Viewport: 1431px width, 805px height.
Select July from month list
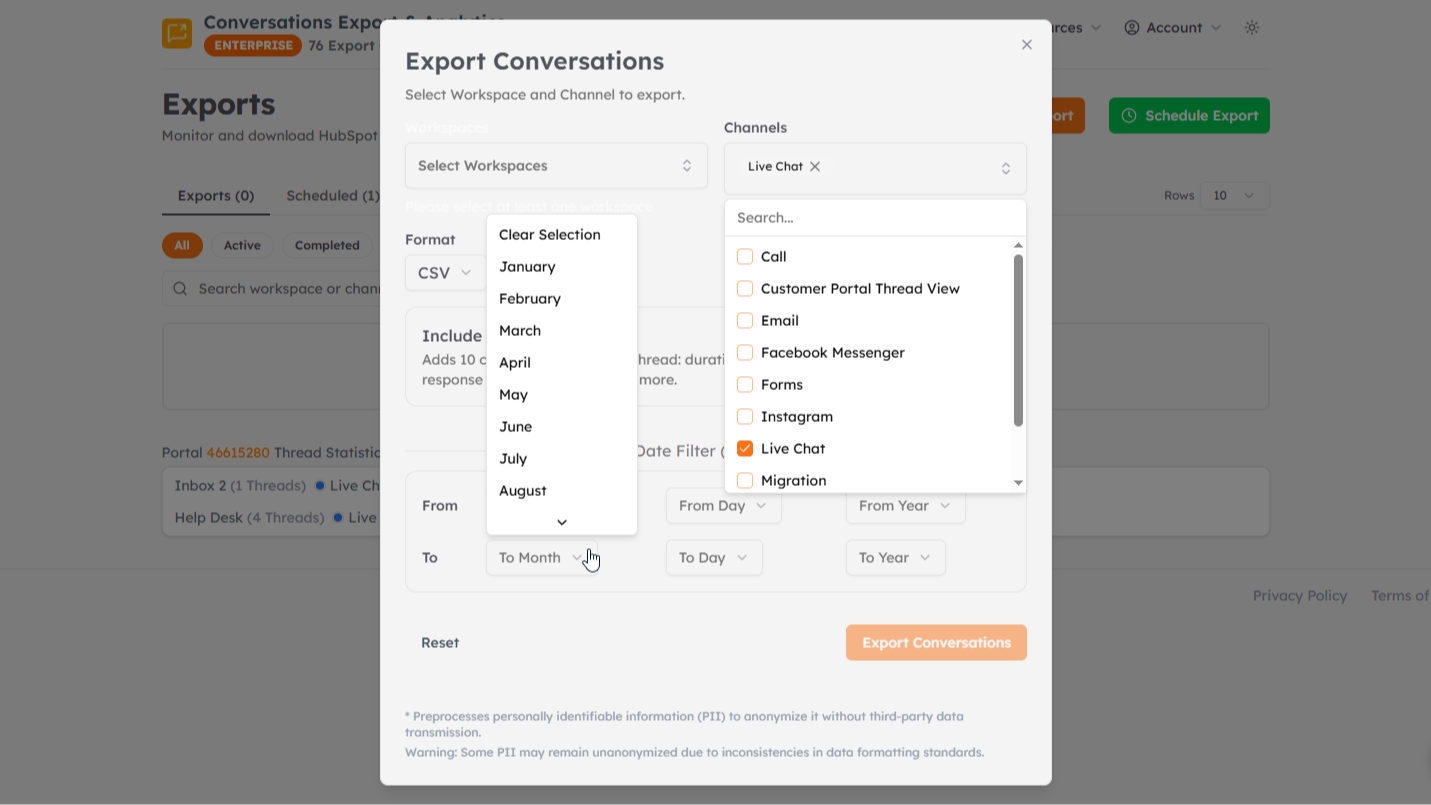click(x=561, y=459)
